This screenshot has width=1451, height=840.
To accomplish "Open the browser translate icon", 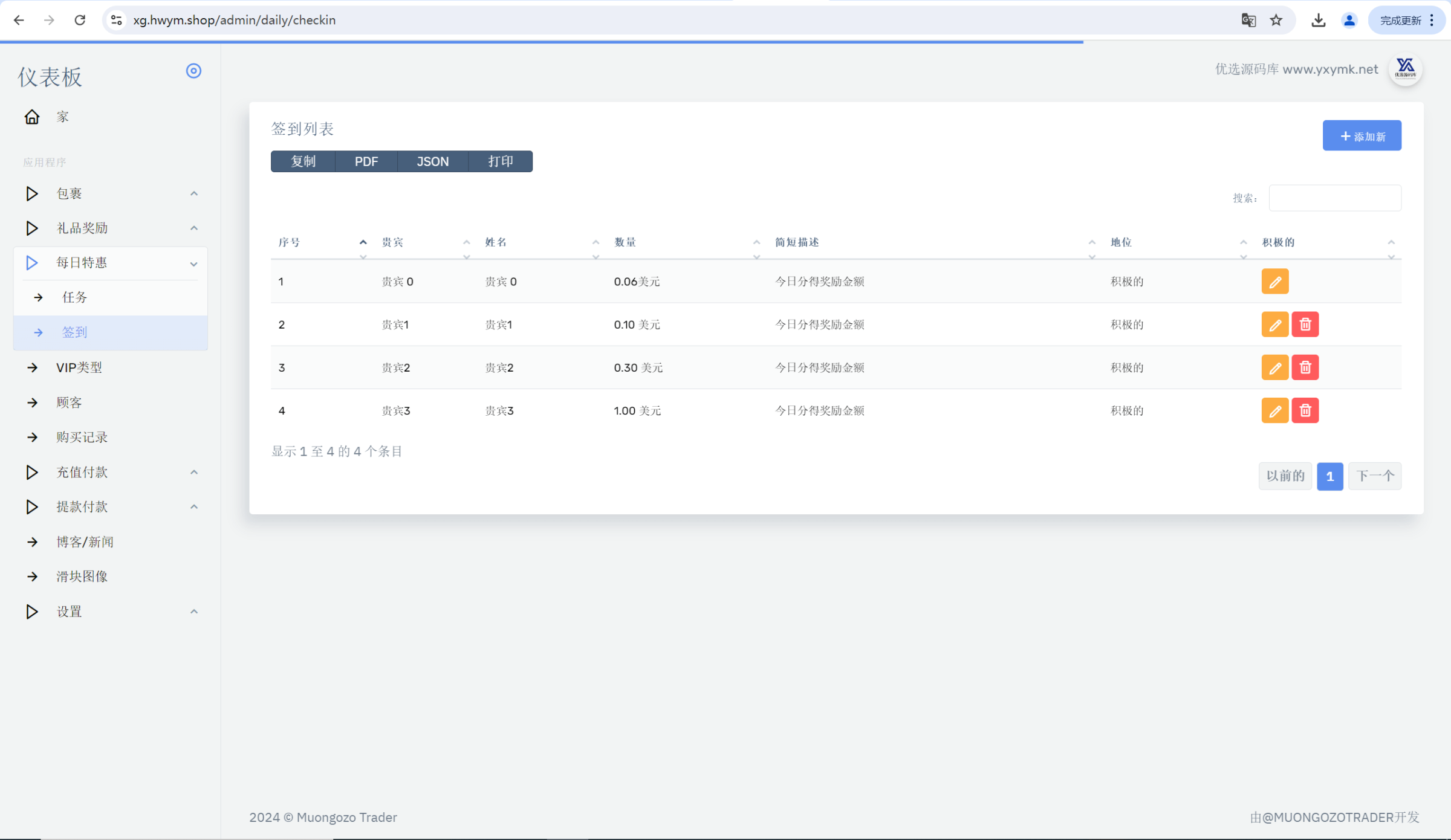I will [x=1248, y=21].
